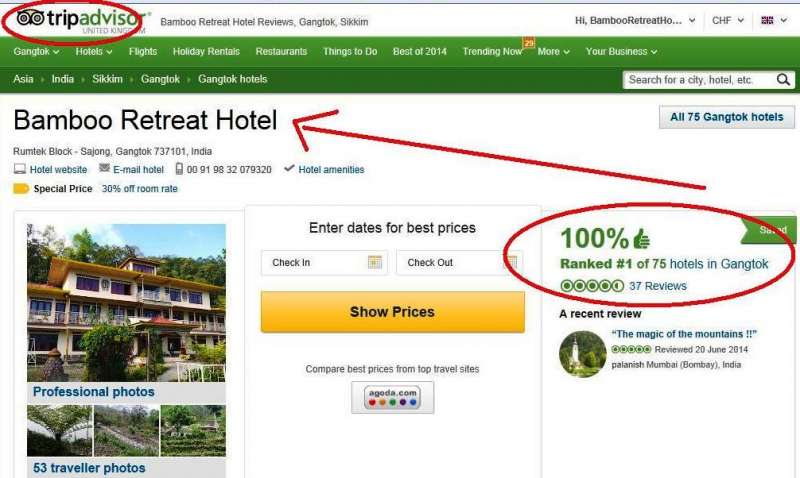
Task: Open the UK flag language dropdown
Action: (774, 20)
